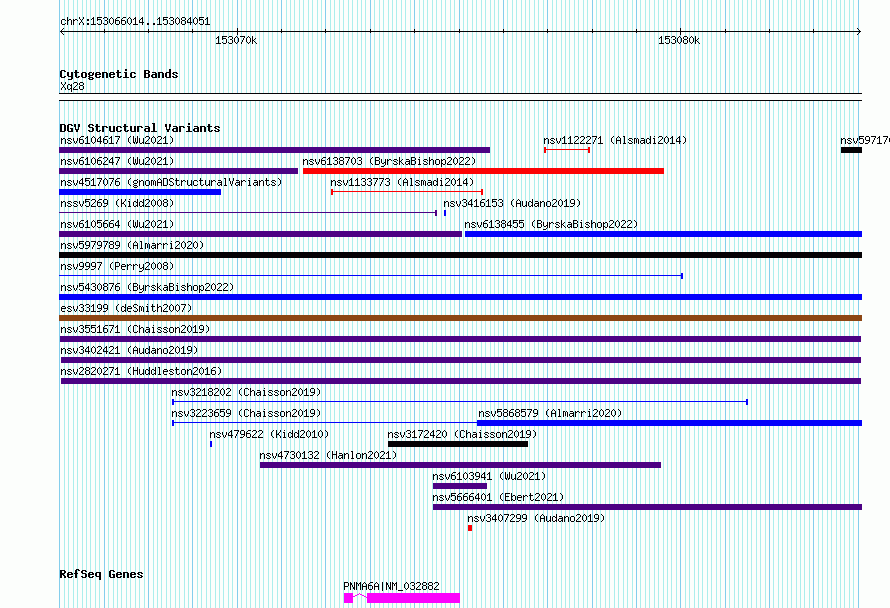890x608 pixels.
Task: Select the short purple nsv6103941 bar
Action: click(460, 486)
